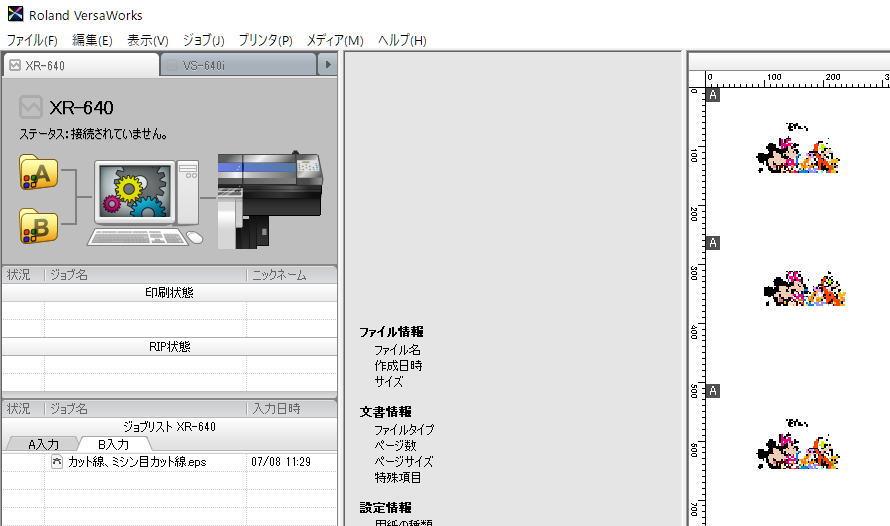Click the ページサイズ label
Image resolution: width=890 pixels, height=526 pixels.
pos(403,461)
